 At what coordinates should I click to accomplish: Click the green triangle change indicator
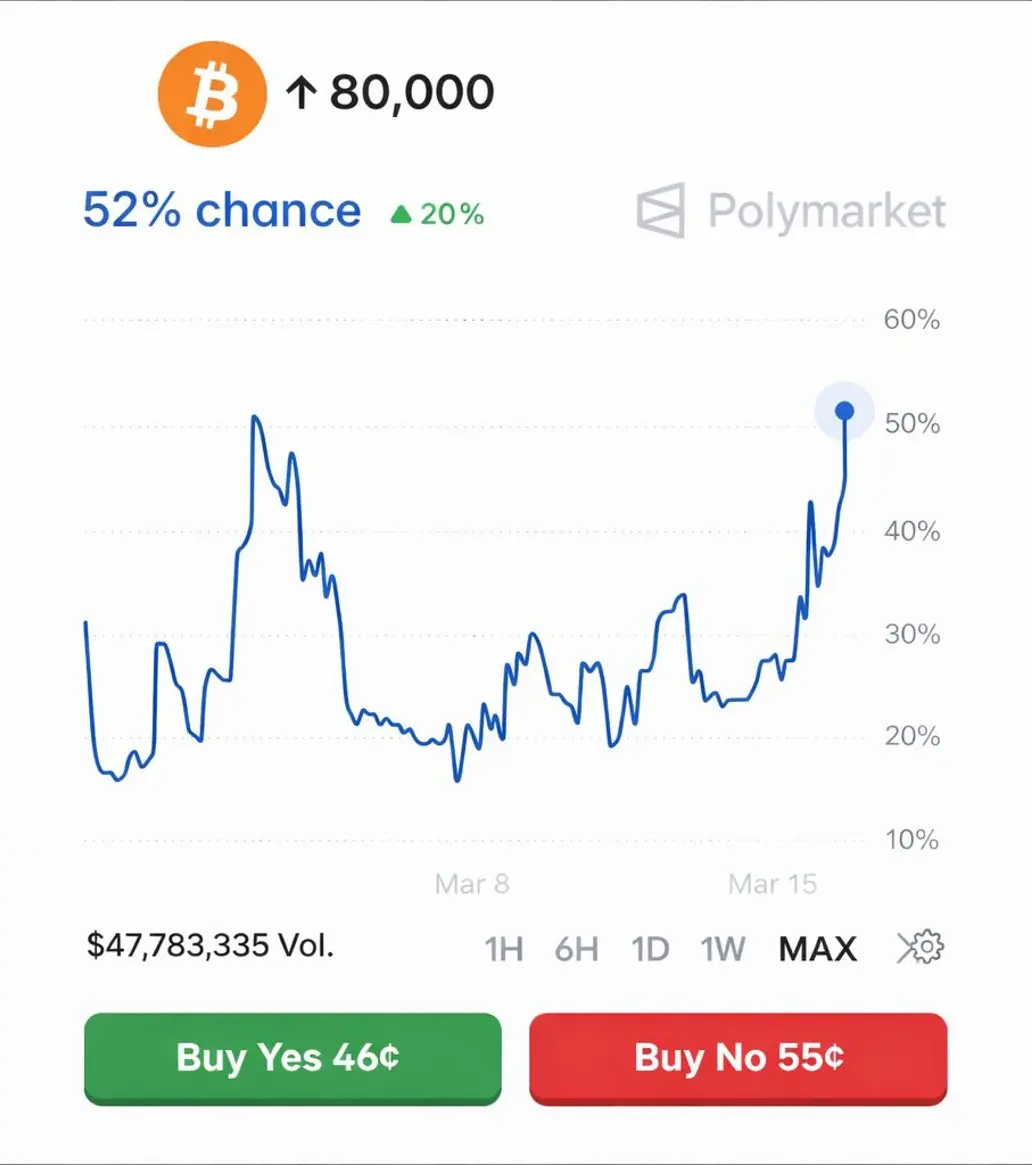click(x=400, y=215)
